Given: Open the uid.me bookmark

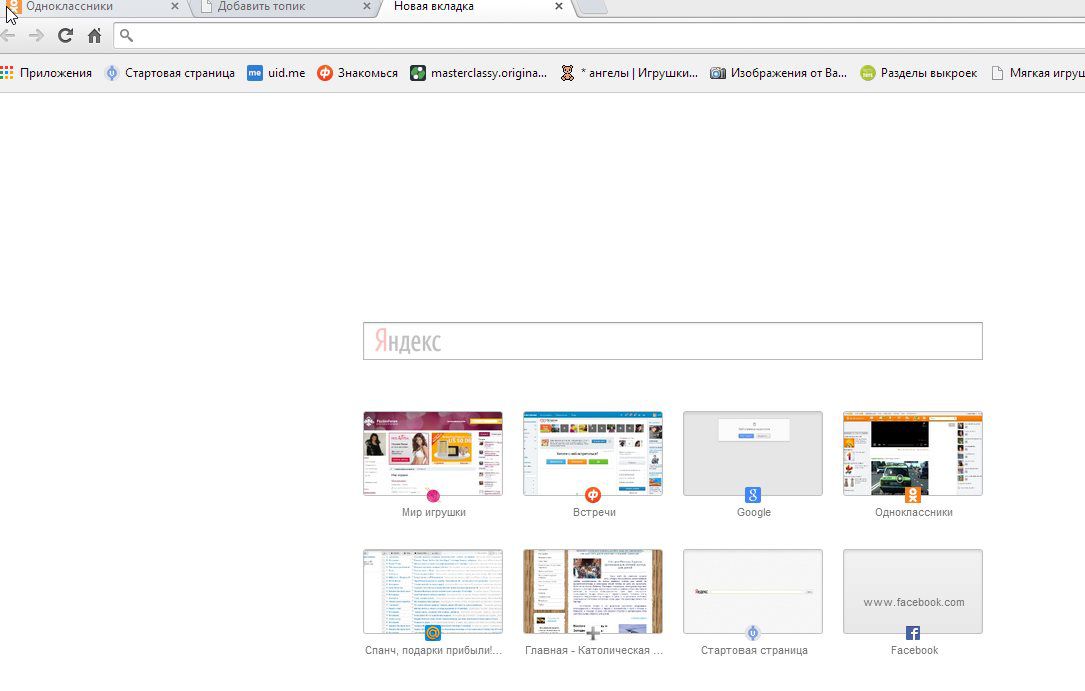Looking at the screenshot, I should click(x=276, y=73).
